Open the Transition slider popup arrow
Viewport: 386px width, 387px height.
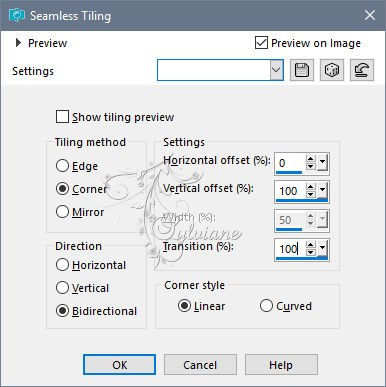pyautogui.click(x=322, y=249)
